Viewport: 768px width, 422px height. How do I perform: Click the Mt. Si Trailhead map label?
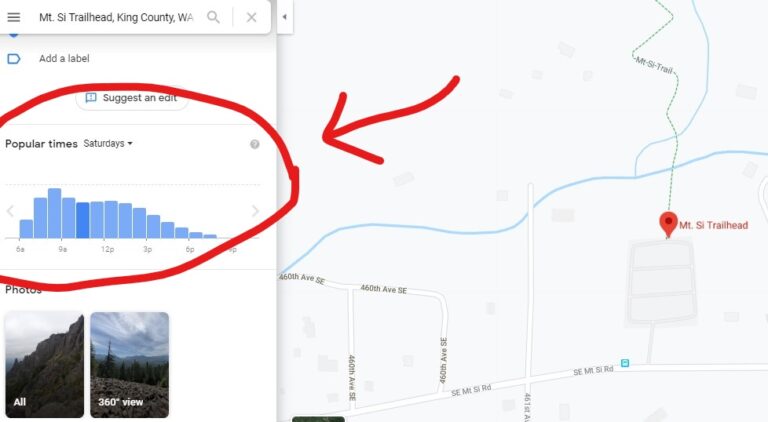pos(713,225)
